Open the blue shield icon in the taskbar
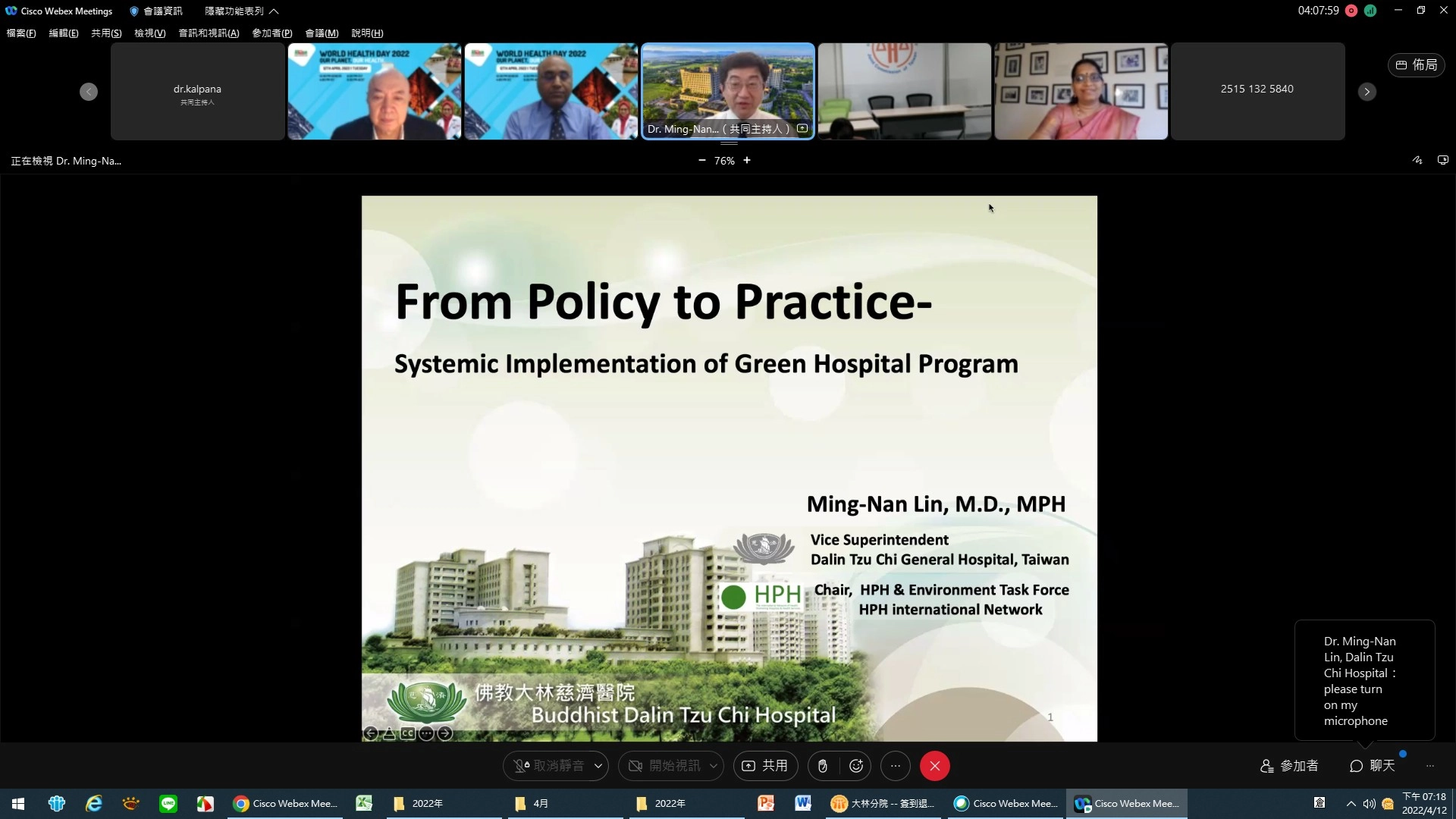Screen dimensions: 1456x819 (57, 804)
